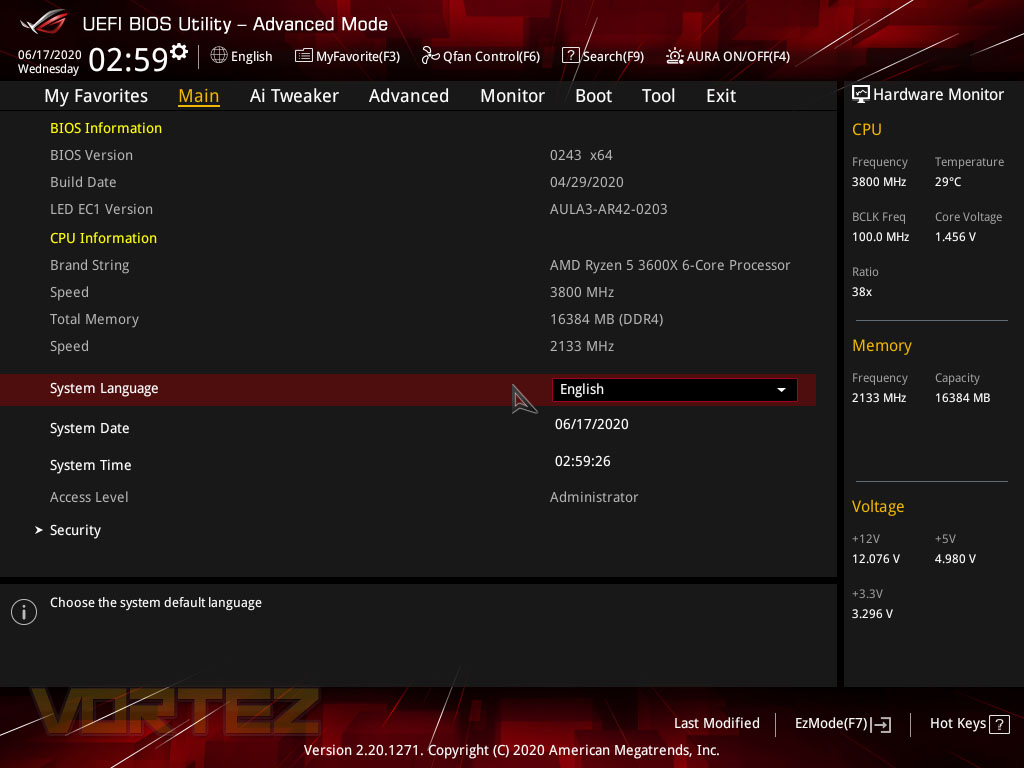Viewport: 1024px width, 768px height.
Task: Open the Security menu item
Action: (75, 530)
